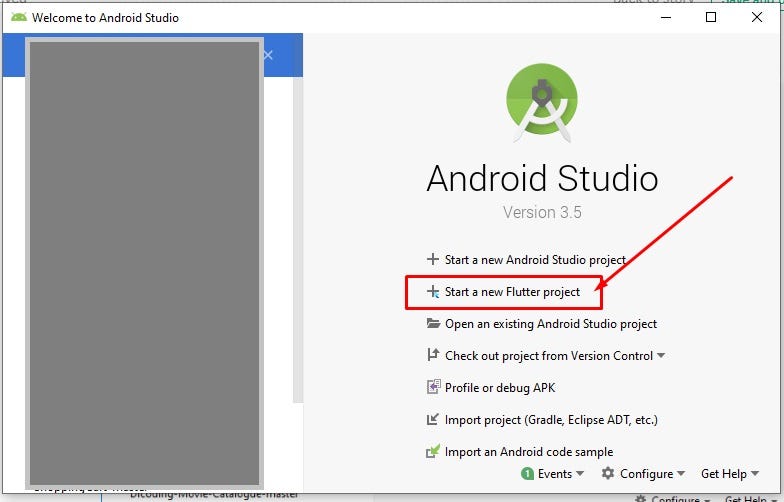Click the green Events notification badge
The width and height of the screenshot is (784, 502).
[x=527, y=474]
